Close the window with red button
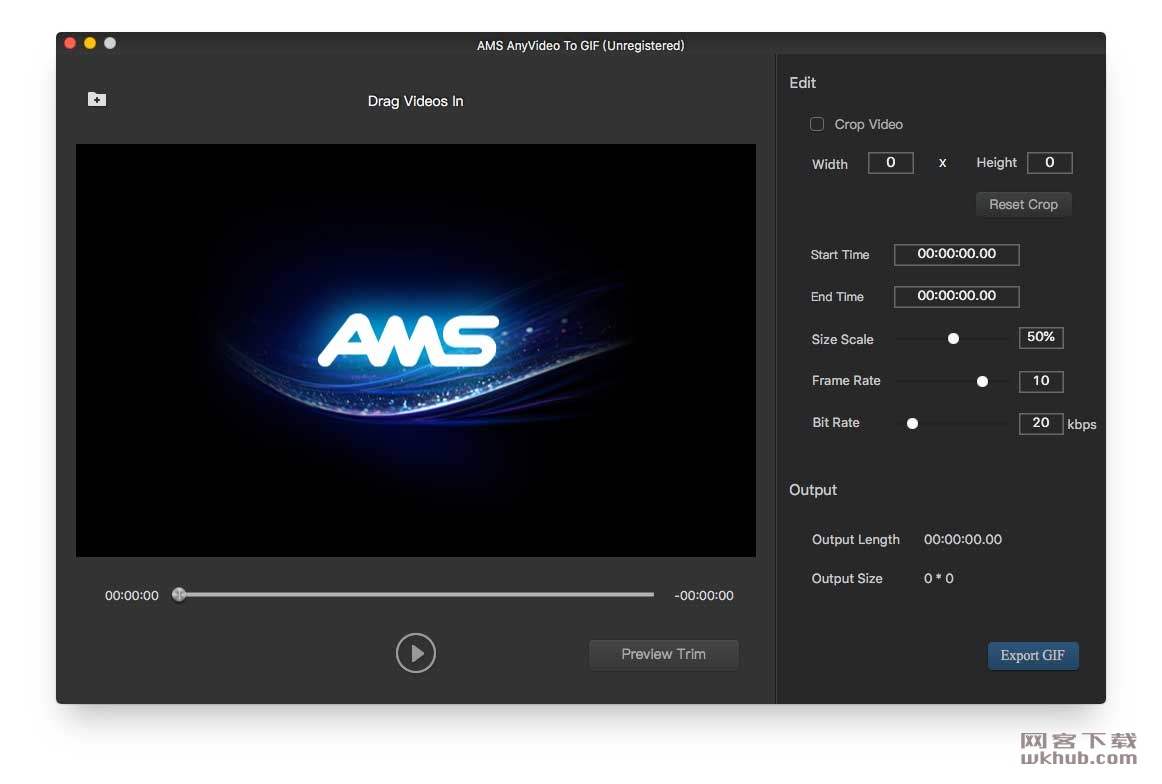The image size is (1162, 784). (70, 43)
